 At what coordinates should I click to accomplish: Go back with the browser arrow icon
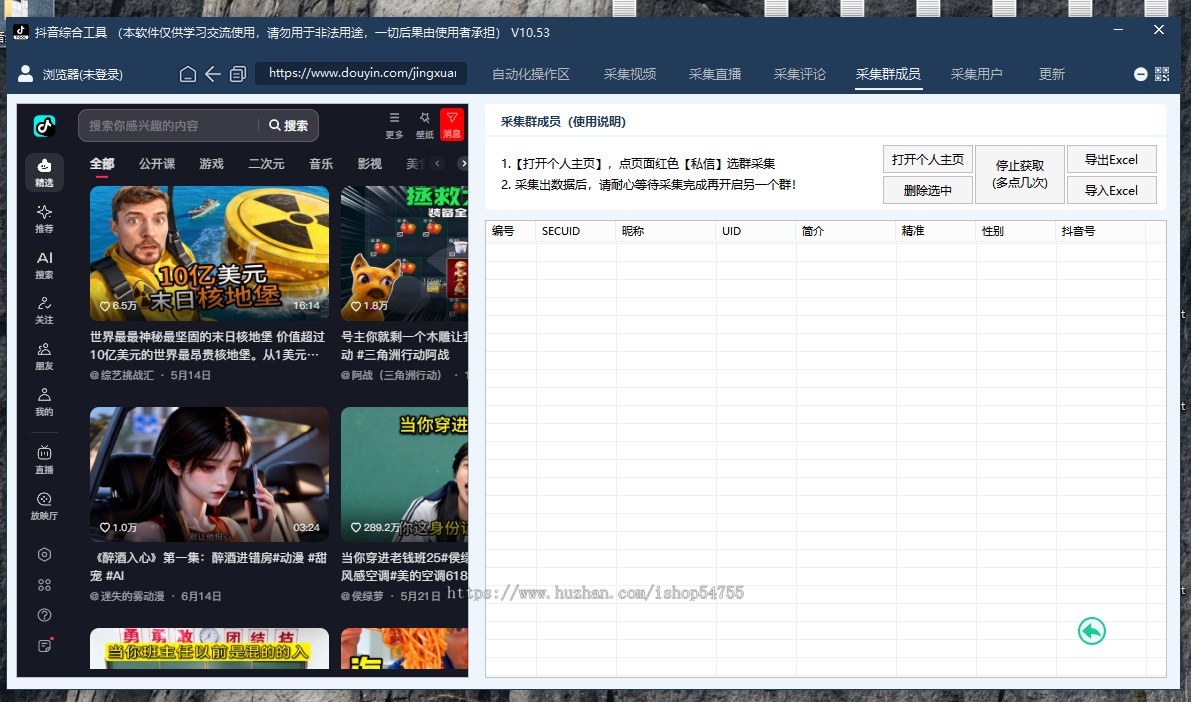(213, 74)
